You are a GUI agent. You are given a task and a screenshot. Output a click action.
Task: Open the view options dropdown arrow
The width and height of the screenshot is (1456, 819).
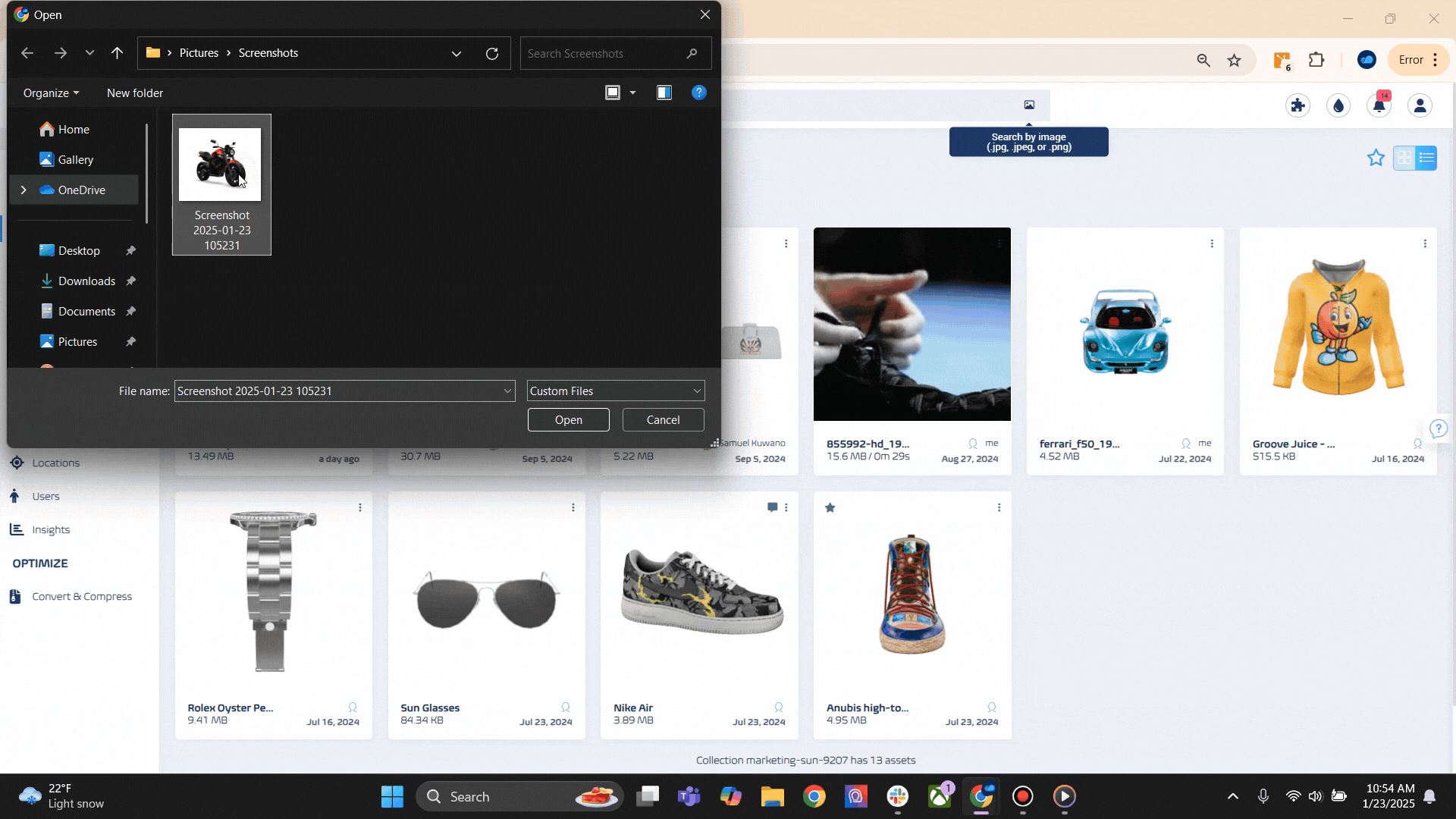point(632,93)
